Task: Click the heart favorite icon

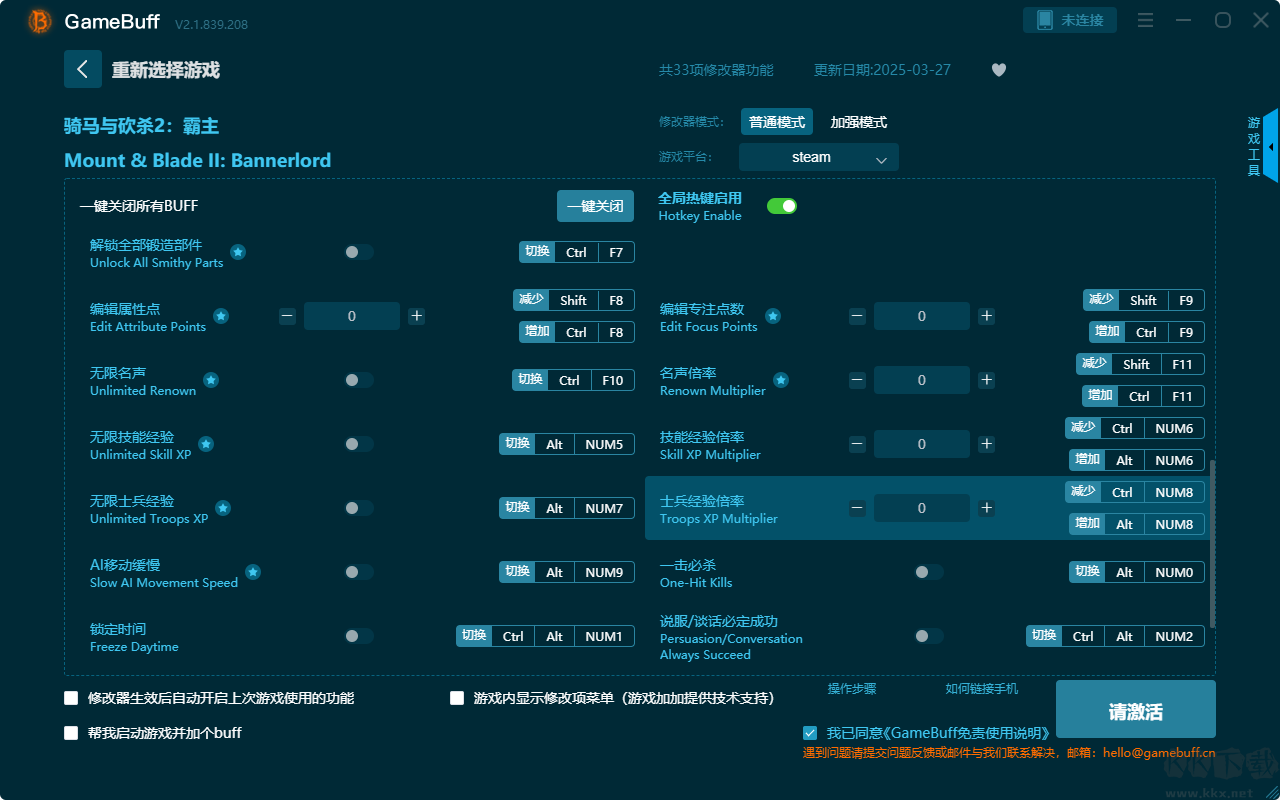Action: pos(999,70)
